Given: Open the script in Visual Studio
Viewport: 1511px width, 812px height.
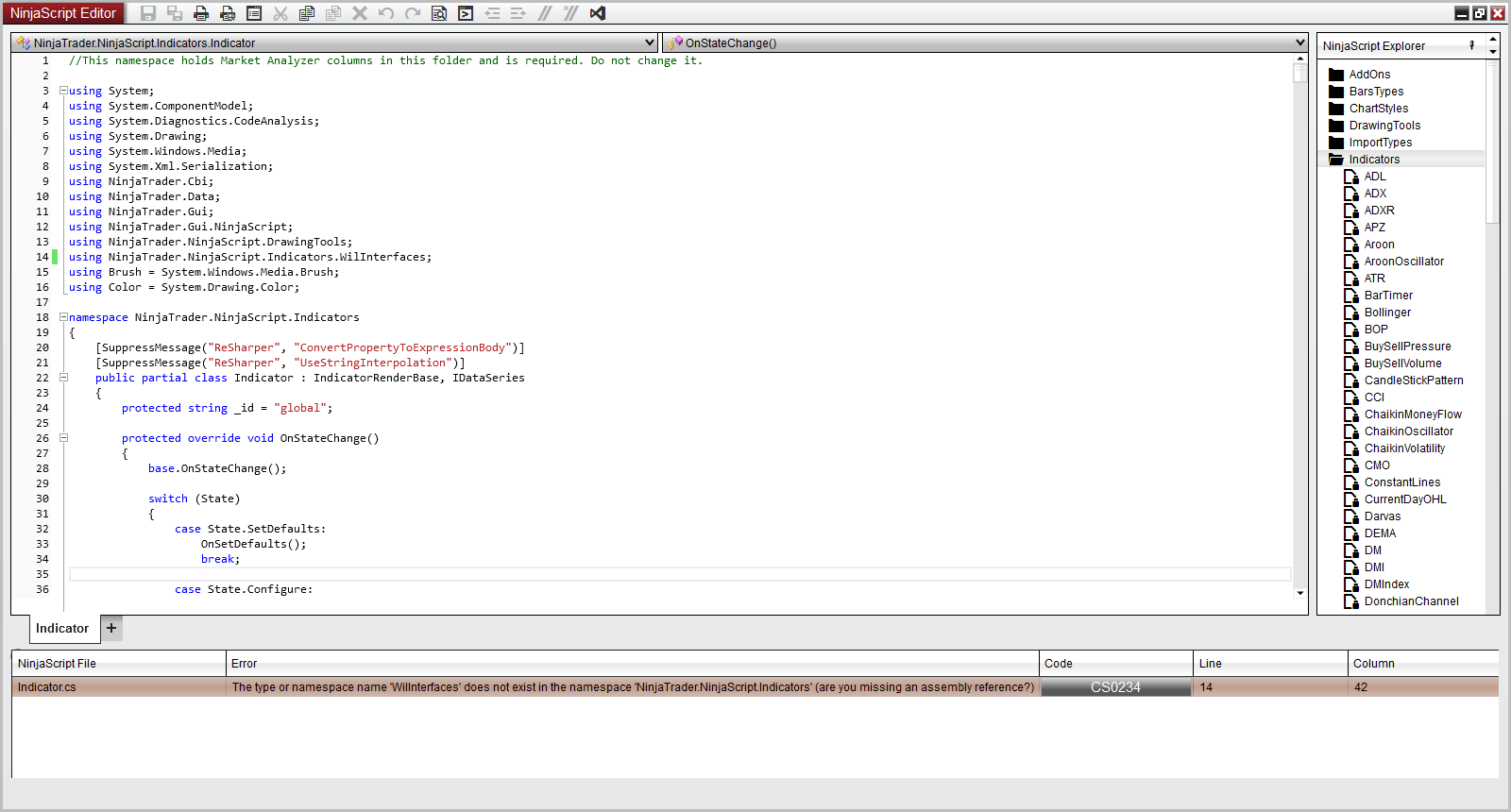Looking at the screenshot, I should pos(598,13).
